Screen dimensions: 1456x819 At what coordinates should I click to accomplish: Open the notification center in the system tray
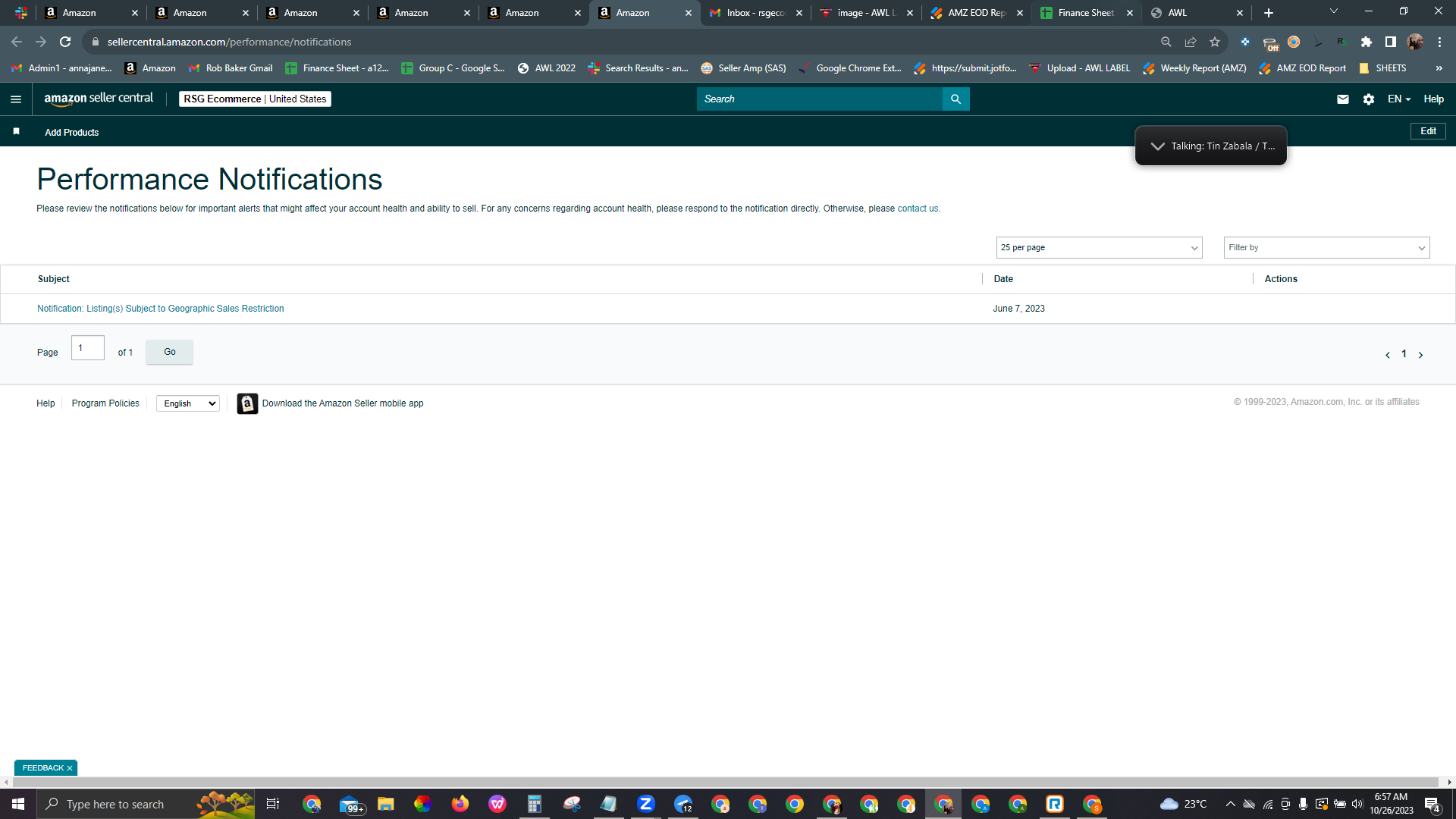pyautogui.click(x=1432, y=805)
